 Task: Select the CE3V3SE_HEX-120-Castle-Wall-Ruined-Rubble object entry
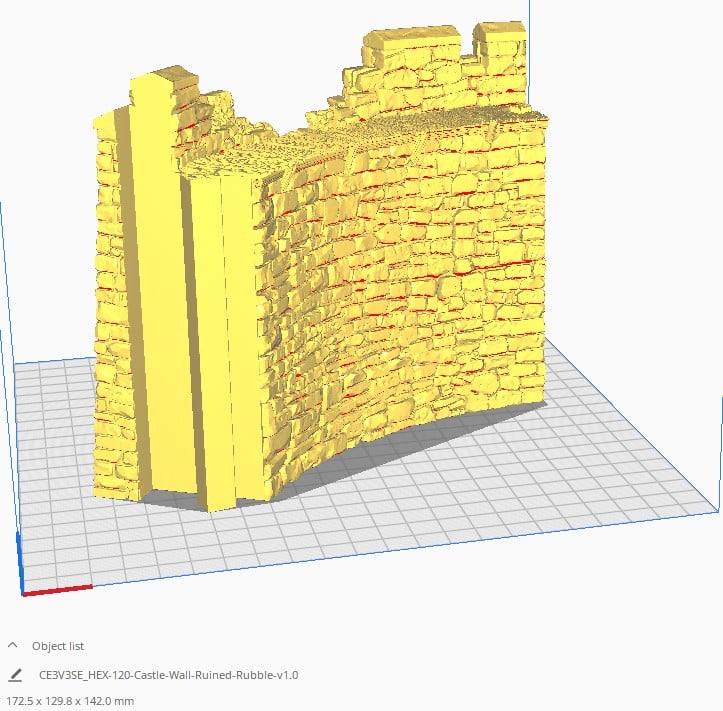pyautogui.click(x=168, y=675)
